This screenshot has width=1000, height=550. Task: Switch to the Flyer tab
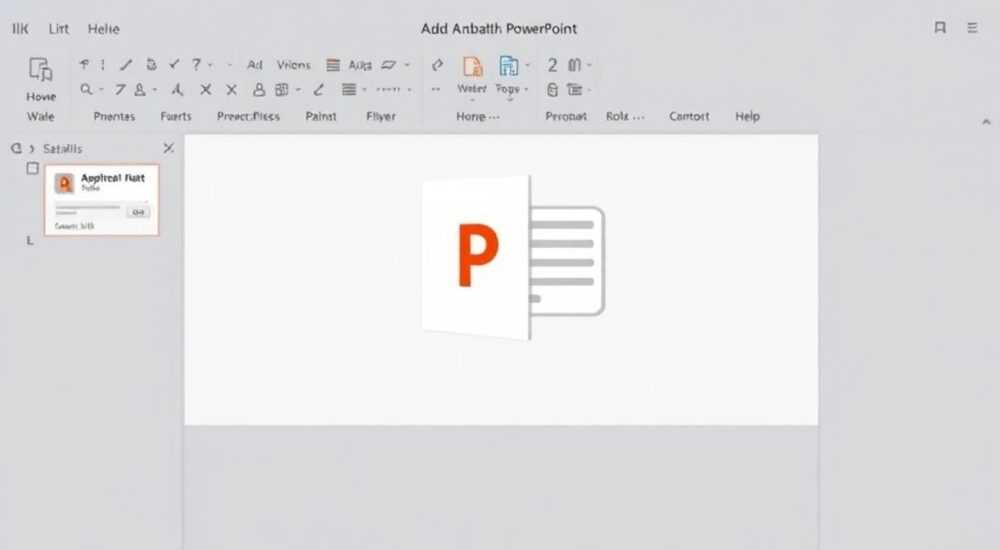pyautogui.click(x=381, y=116)
